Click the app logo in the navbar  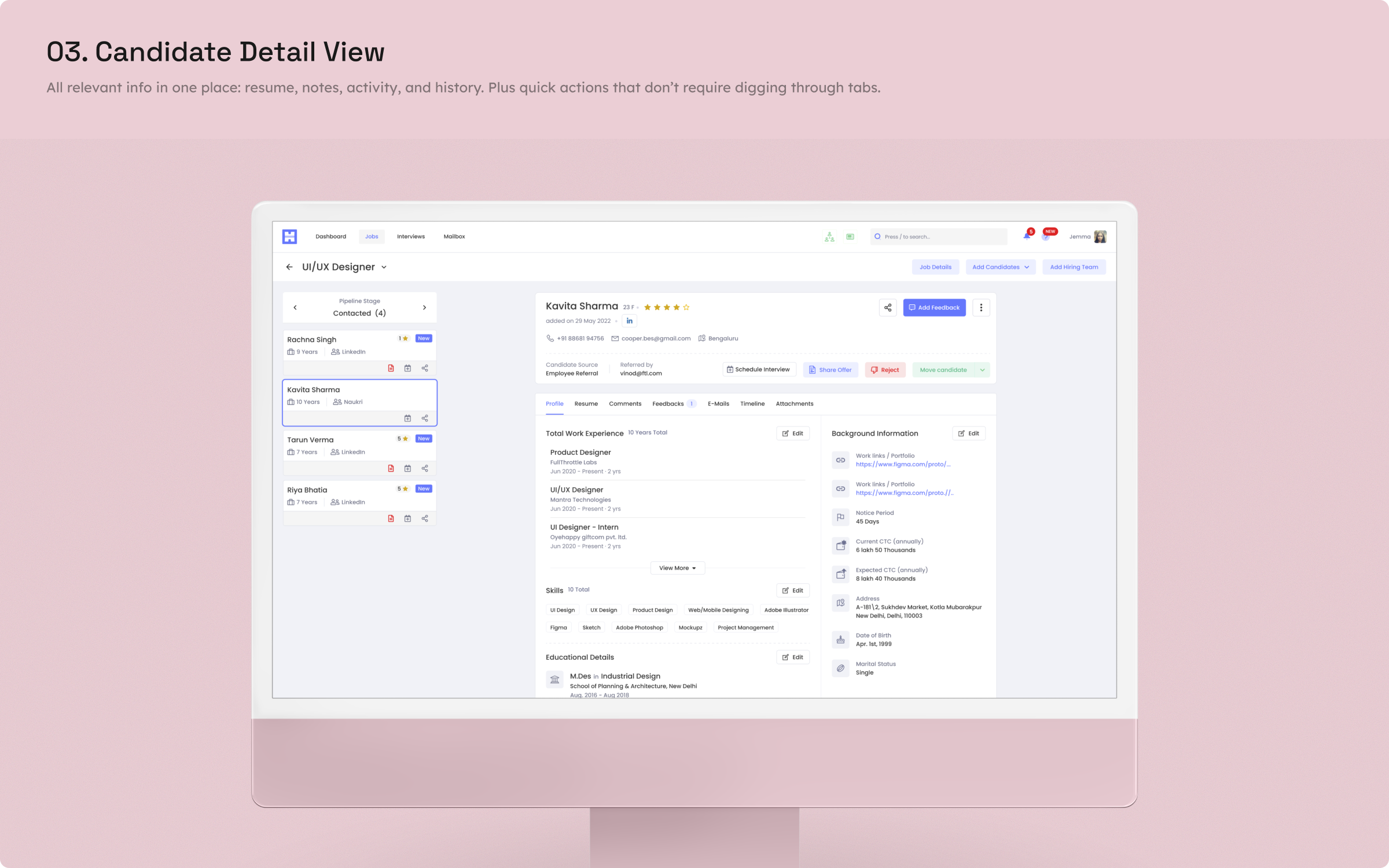click(289, 236)
